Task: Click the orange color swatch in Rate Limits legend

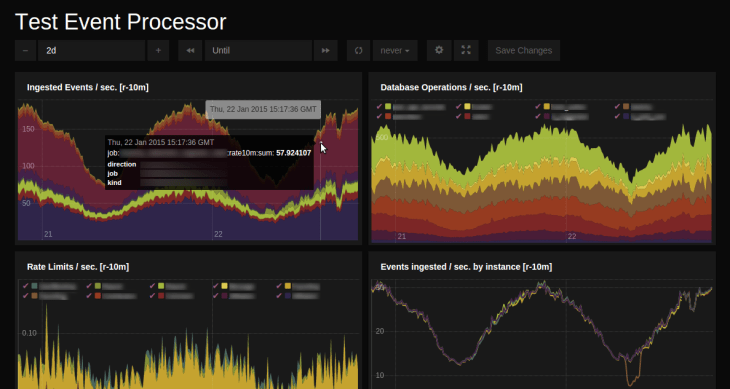Action: point(98,295)
